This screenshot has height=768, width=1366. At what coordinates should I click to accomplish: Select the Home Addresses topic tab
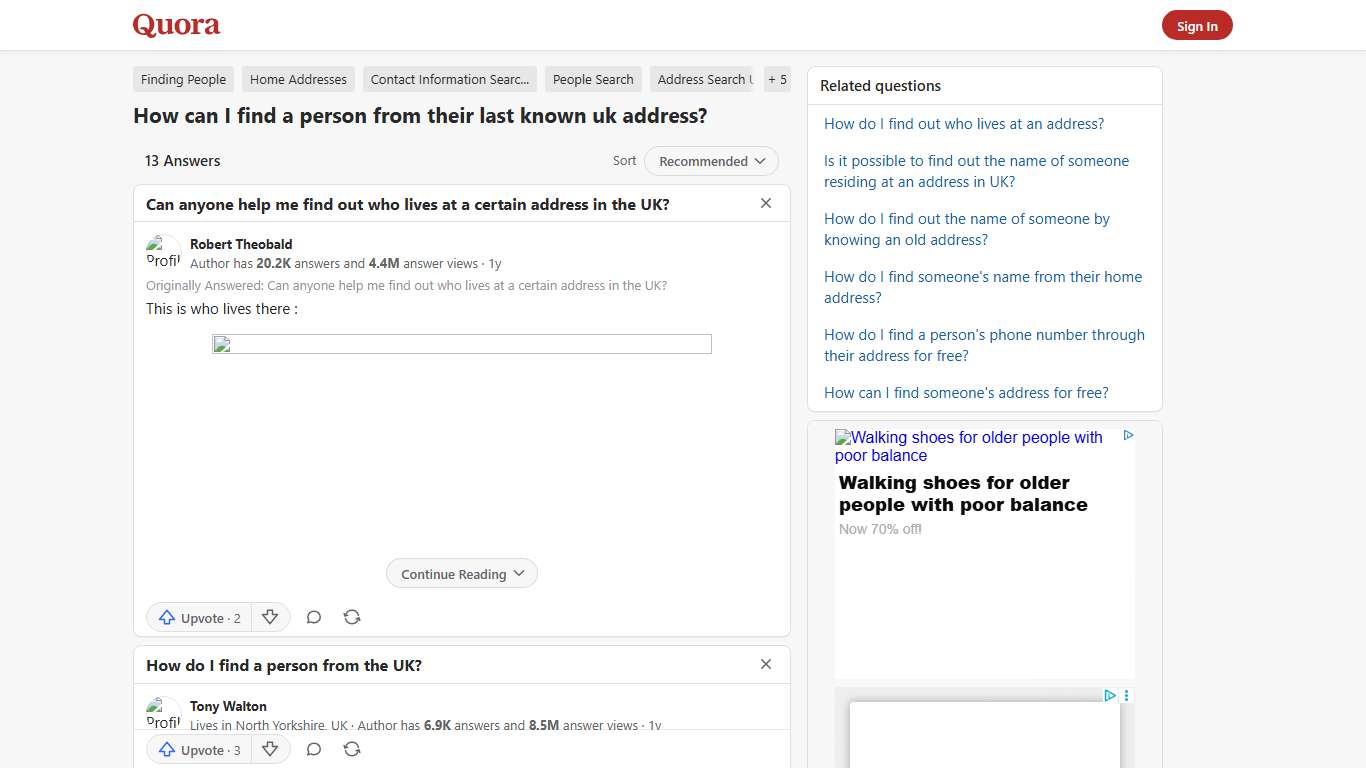pos(297,79)
